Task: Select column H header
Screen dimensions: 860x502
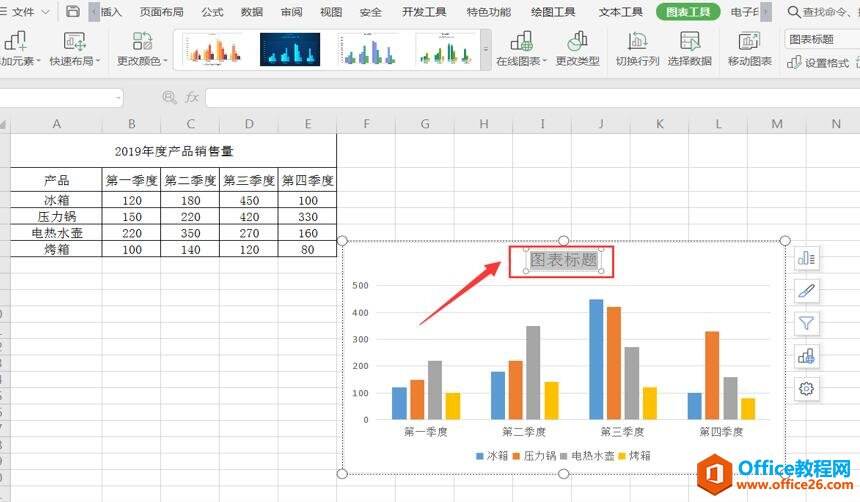Action: [484, 124]
